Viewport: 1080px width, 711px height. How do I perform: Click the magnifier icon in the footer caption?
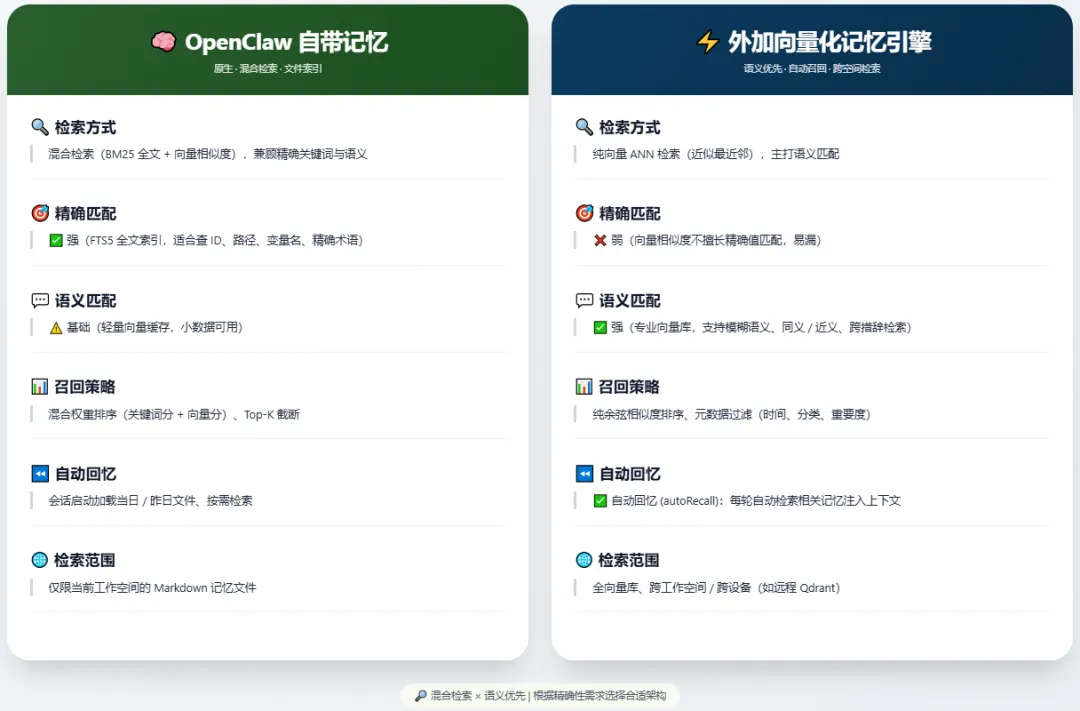420,696
